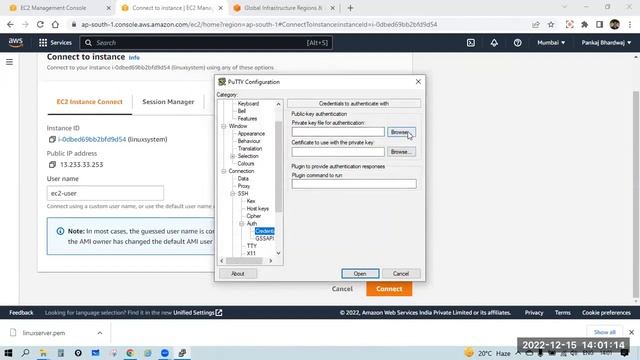Collapse the Window tree node

pyautogui.click(x=224, y=126)
